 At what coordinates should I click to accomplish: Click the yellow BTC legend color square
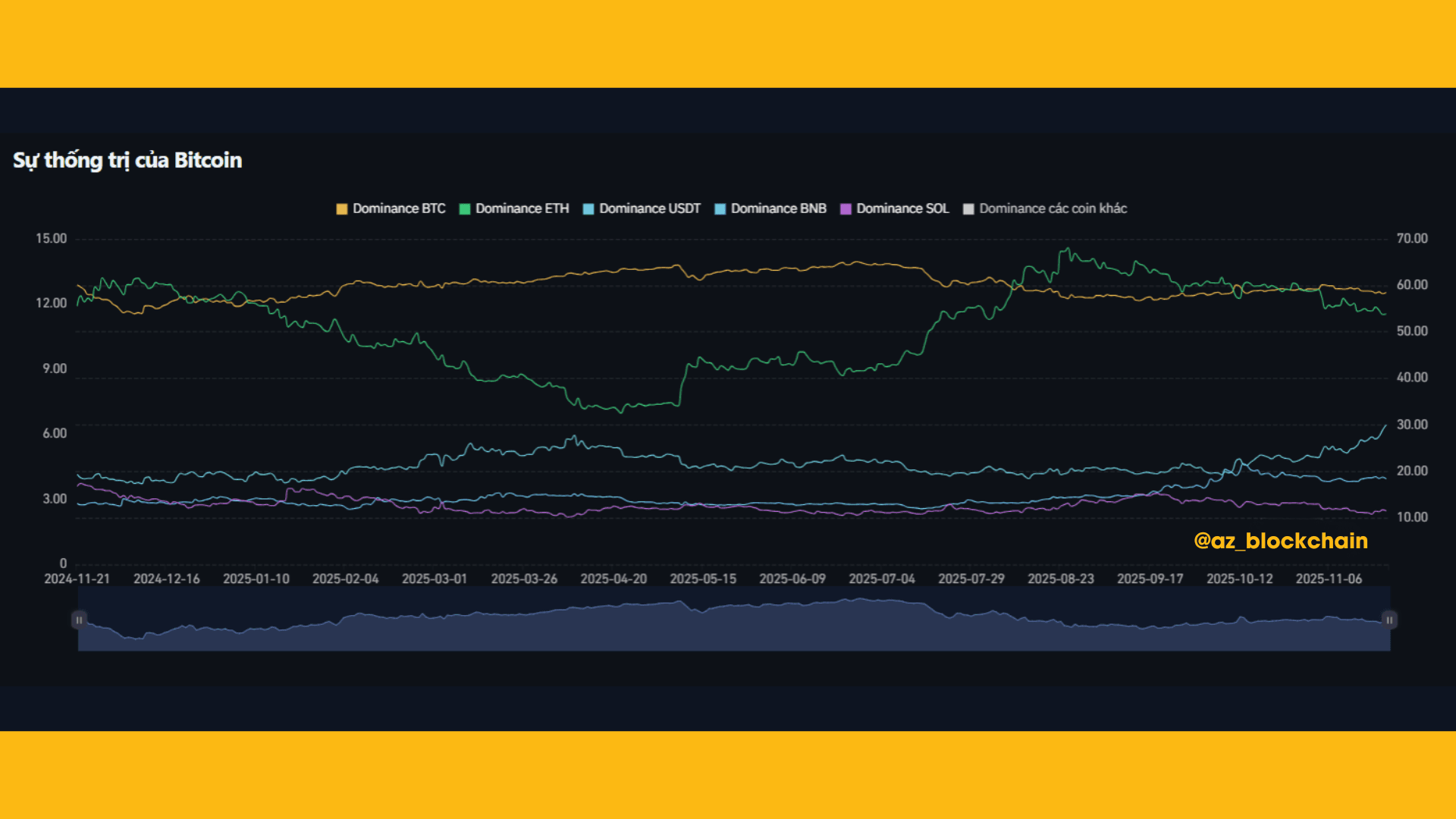pos(342,209)
